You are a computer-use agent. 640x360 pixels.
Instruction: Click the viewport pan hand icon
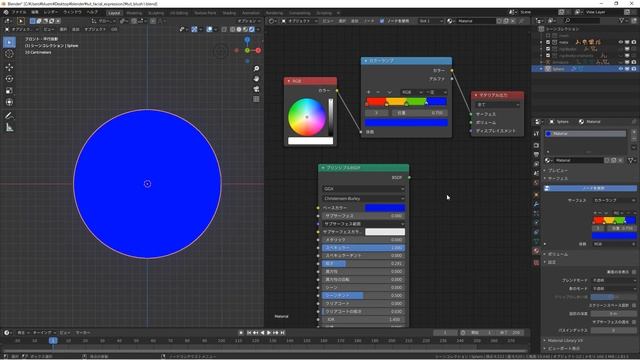click(256, 79)
